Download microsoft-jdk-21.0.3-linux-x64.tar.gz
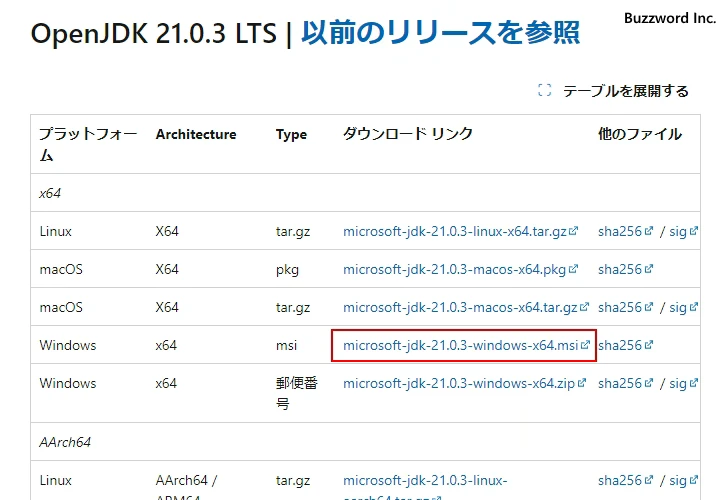The width and height of the screenshot is (728, 500). click(x=455, y=231)
